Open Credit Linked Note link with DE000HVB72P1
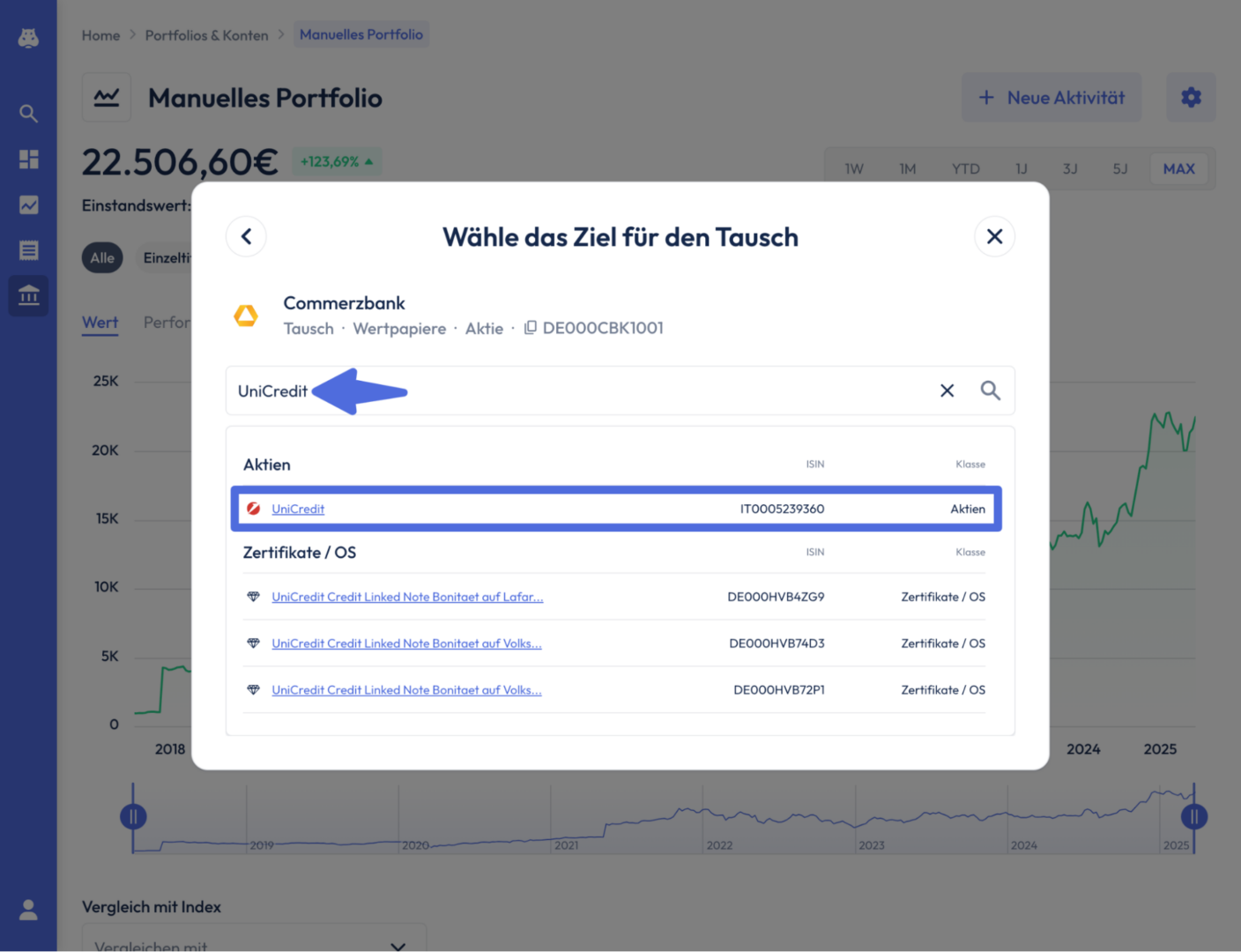 [x=406, y=690]
